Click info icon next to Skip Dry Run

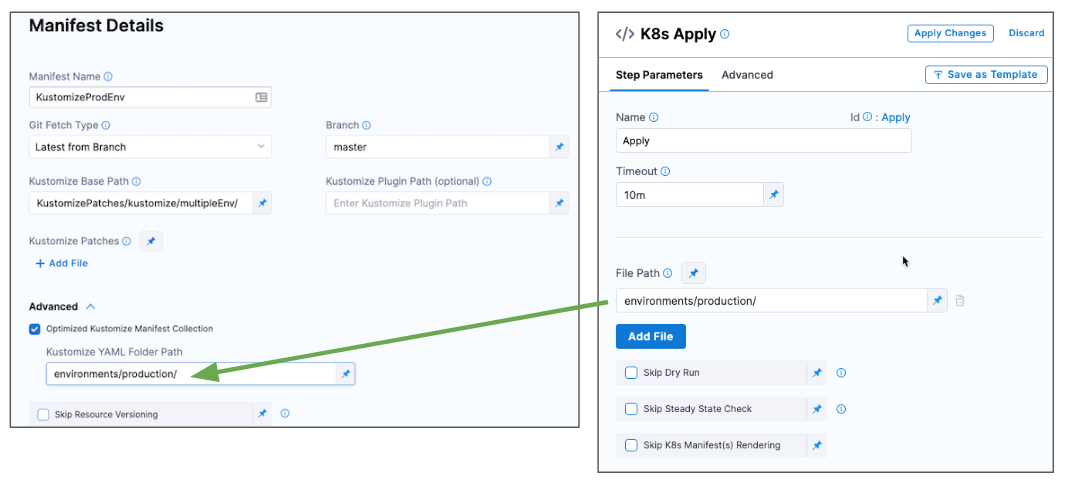coord(841,373)
